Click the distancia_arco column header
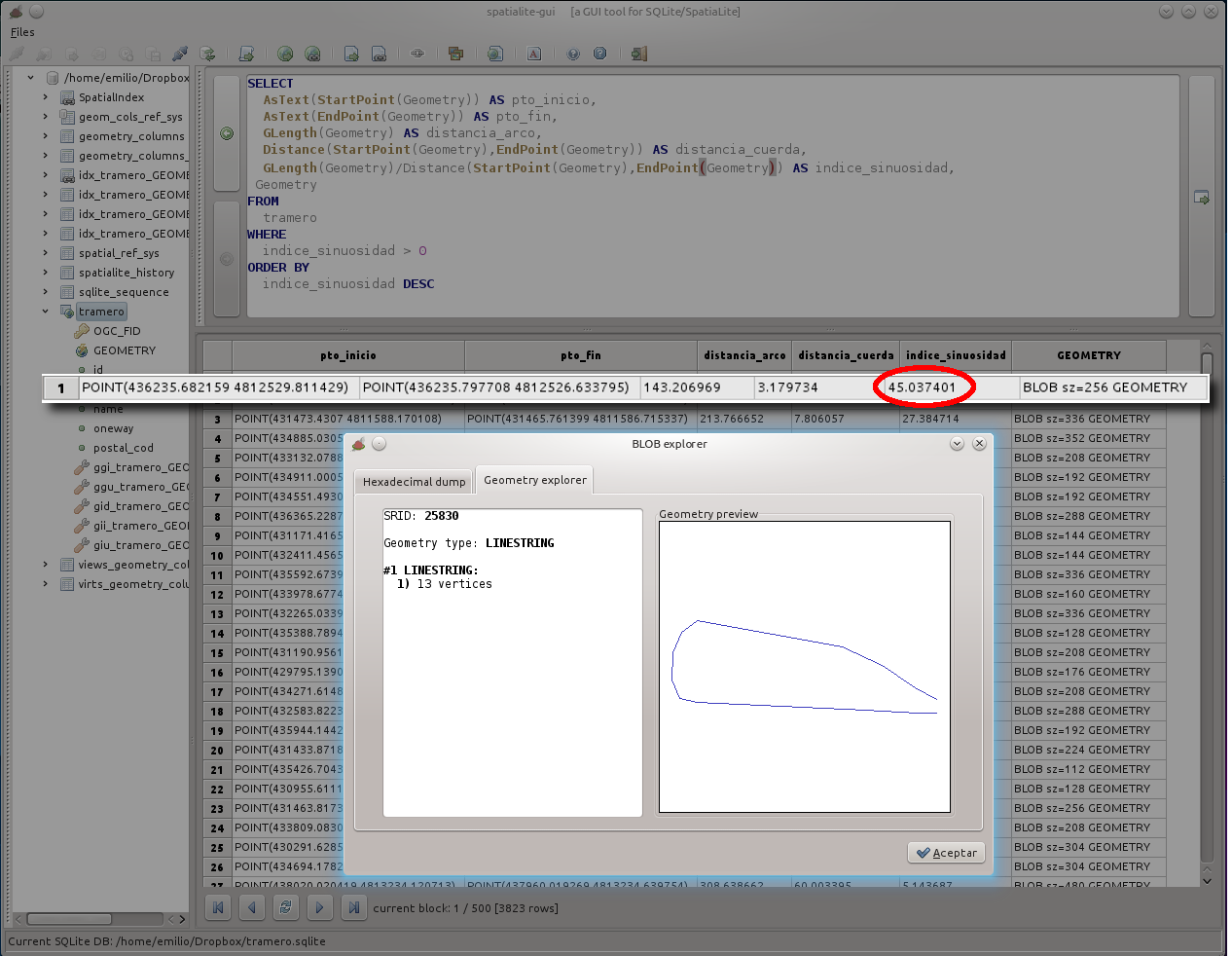 click(744, 355)
